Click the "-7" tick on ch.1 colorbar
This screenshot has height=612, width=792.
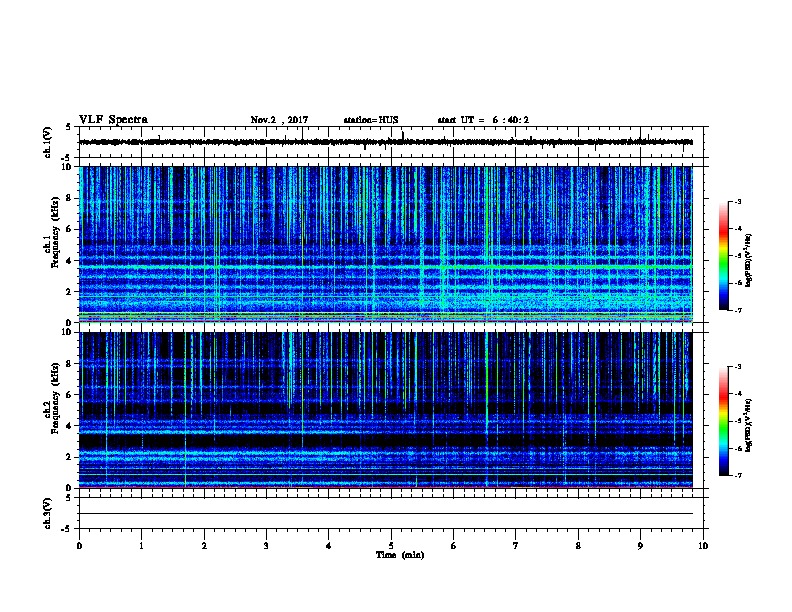(x=738, y=310)
